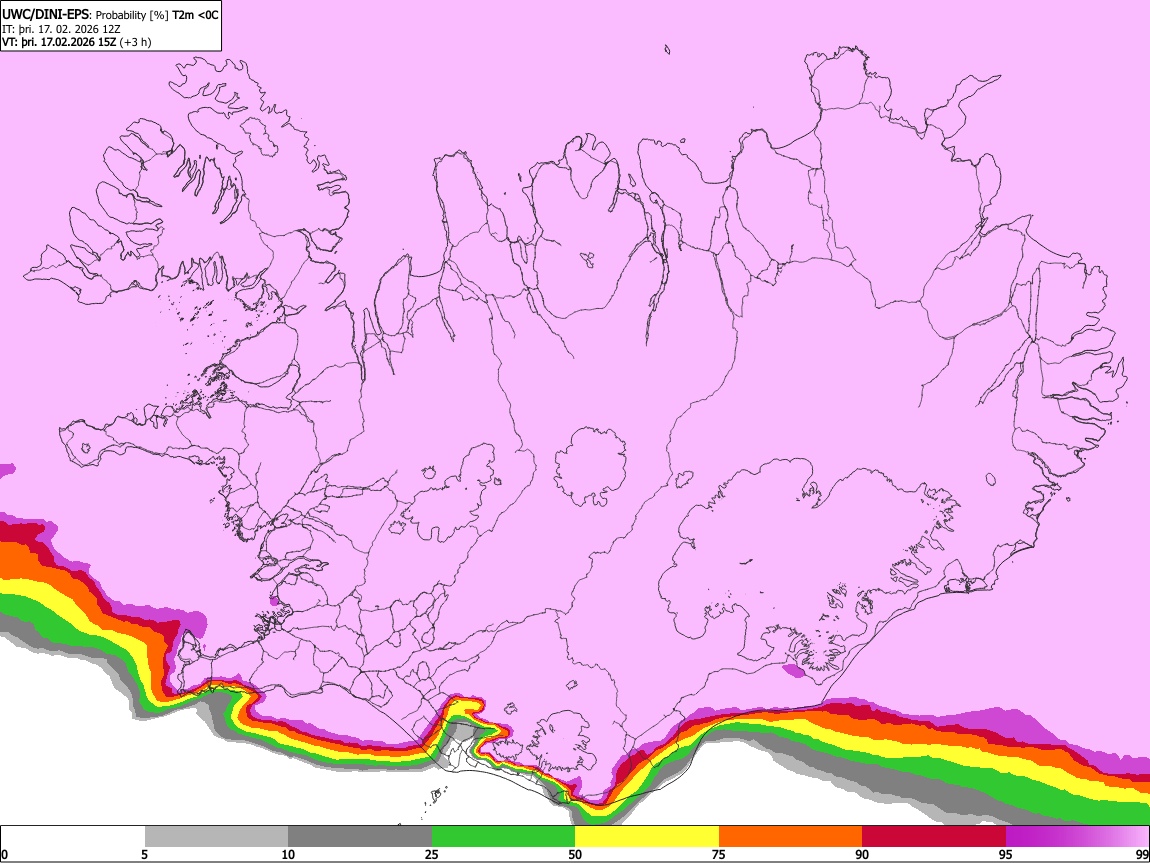Viewport: 1150px width, 863px height.
Task: Click the legend tick label '25'
Action: [432, 855]
